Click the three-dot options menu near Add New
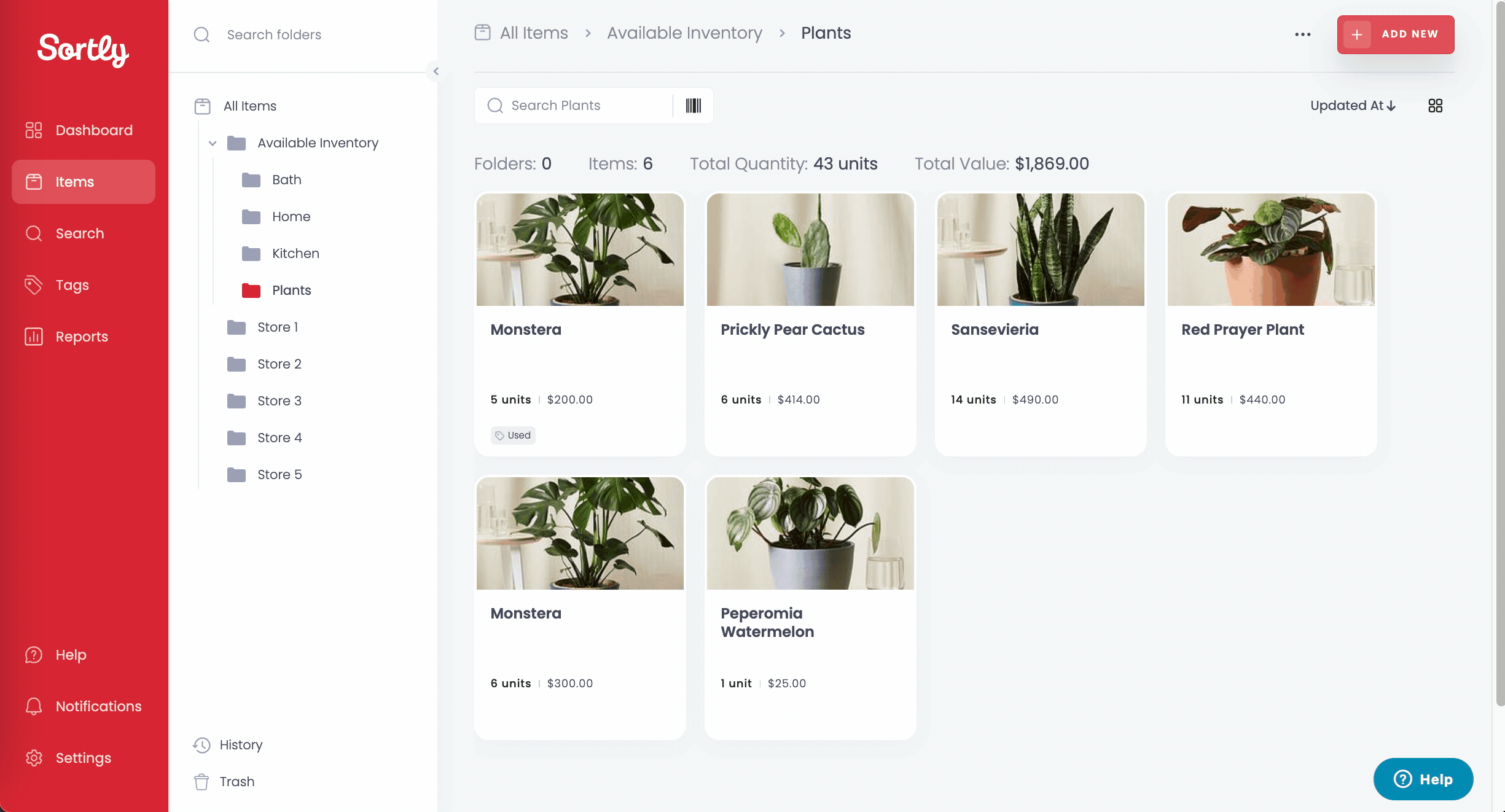 tap(1302, 34)
